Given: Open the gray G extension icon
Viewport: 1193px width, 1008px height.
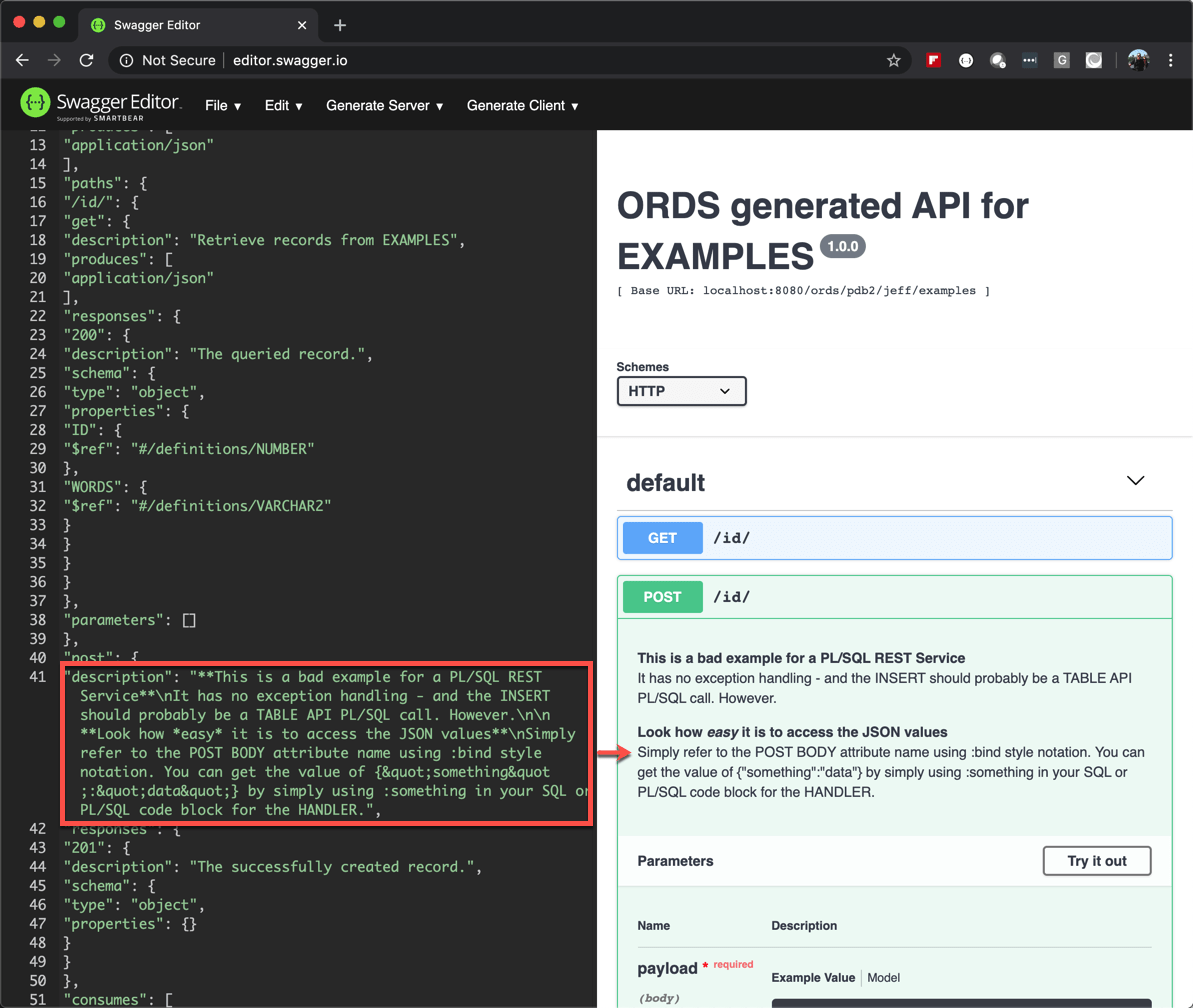Looking at the screenshot, I should [x=1061, y=60].
